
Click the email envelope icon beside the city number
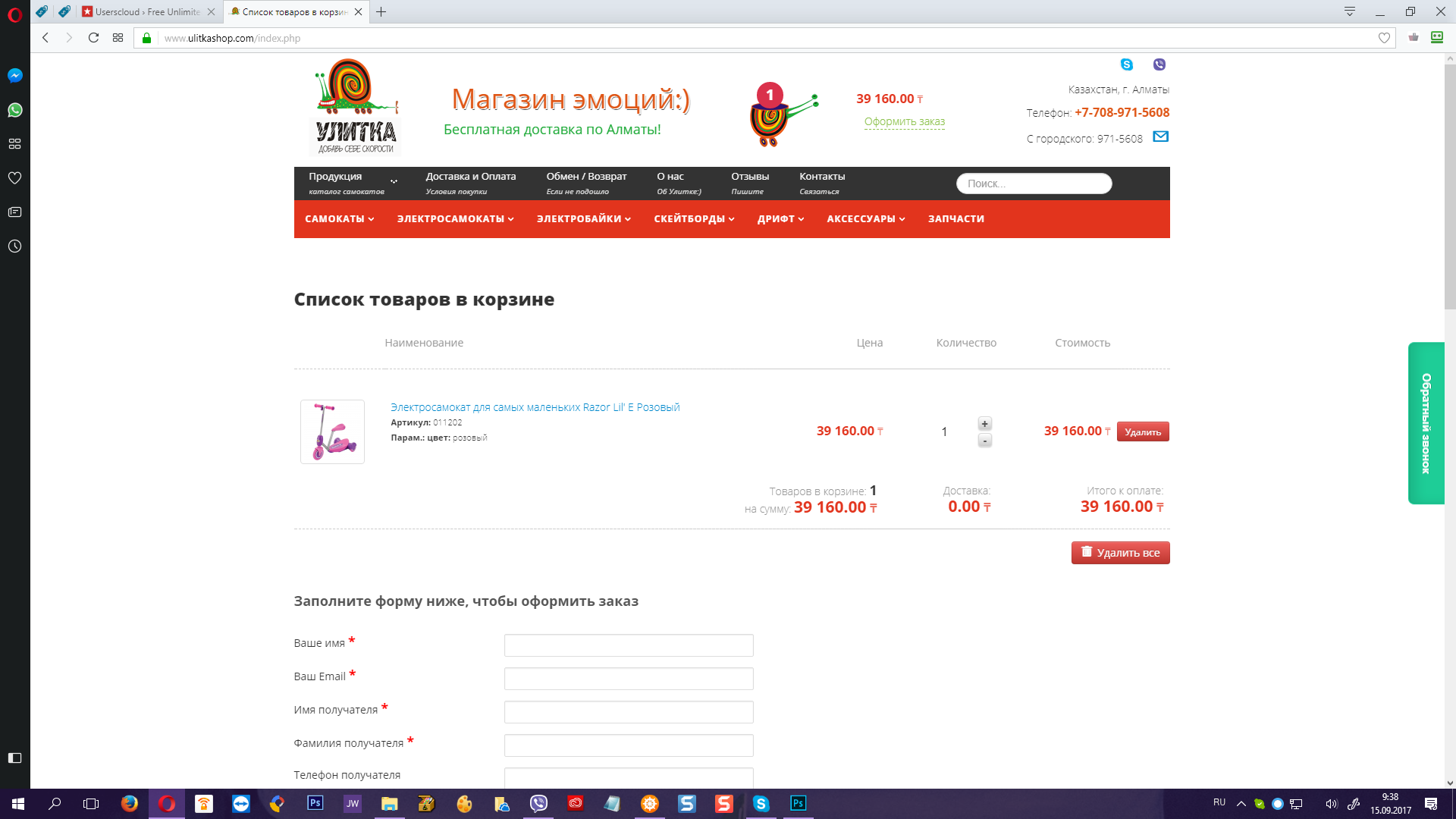(x=1160, y=136)
